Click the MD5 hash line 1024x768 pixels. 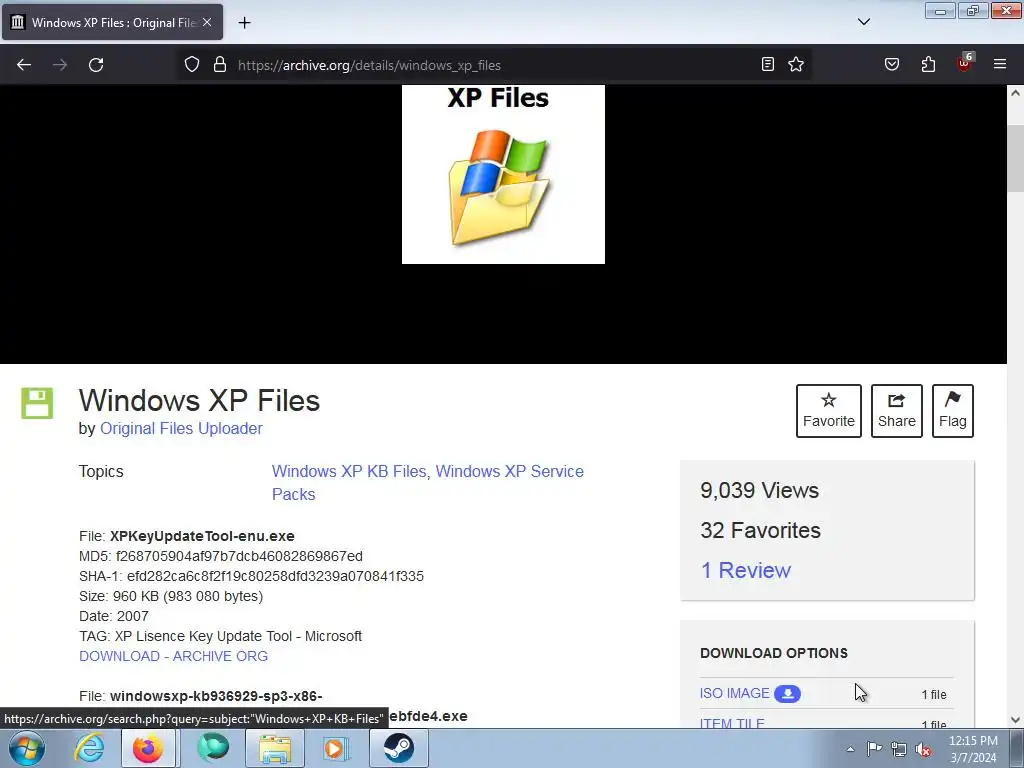click(x=221, y=556)
